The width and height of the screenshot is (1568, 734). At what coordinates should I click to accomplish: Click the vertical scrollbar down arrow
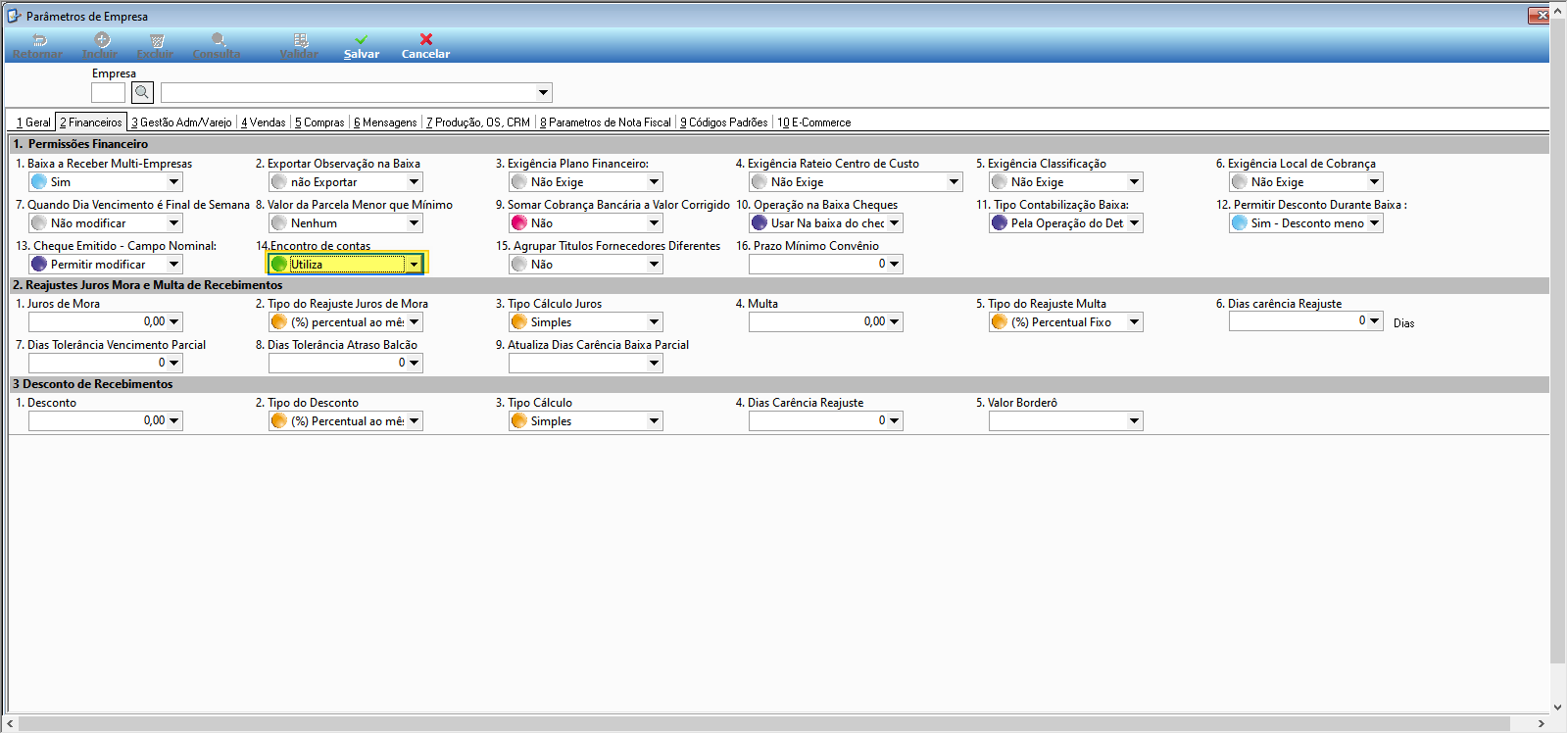coord(1558,707)
